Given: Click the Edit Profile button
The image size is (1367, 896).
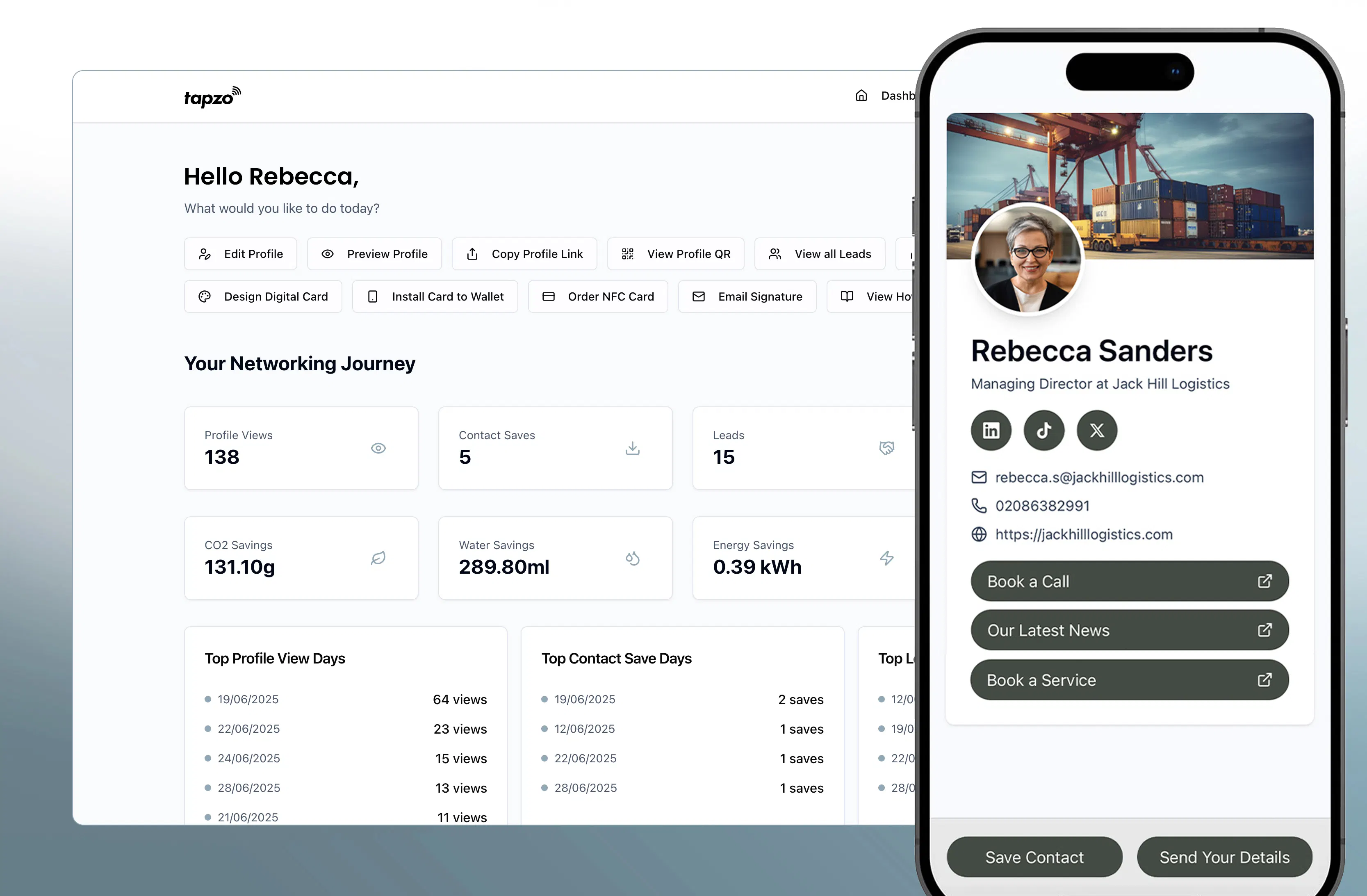Looking at the screenshot, I should click(x=241, y=254).
